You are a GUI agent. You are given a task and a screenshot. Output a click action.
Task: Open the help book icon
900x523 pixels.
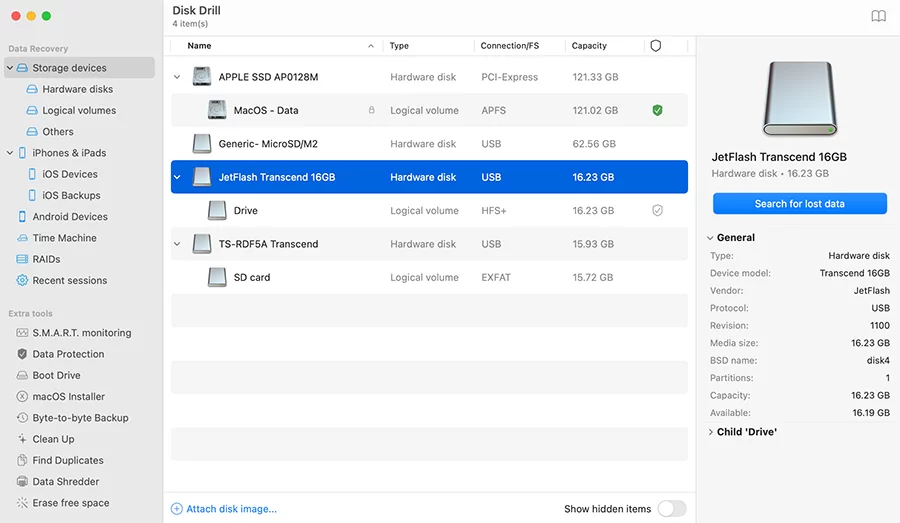tap(878, 16)
